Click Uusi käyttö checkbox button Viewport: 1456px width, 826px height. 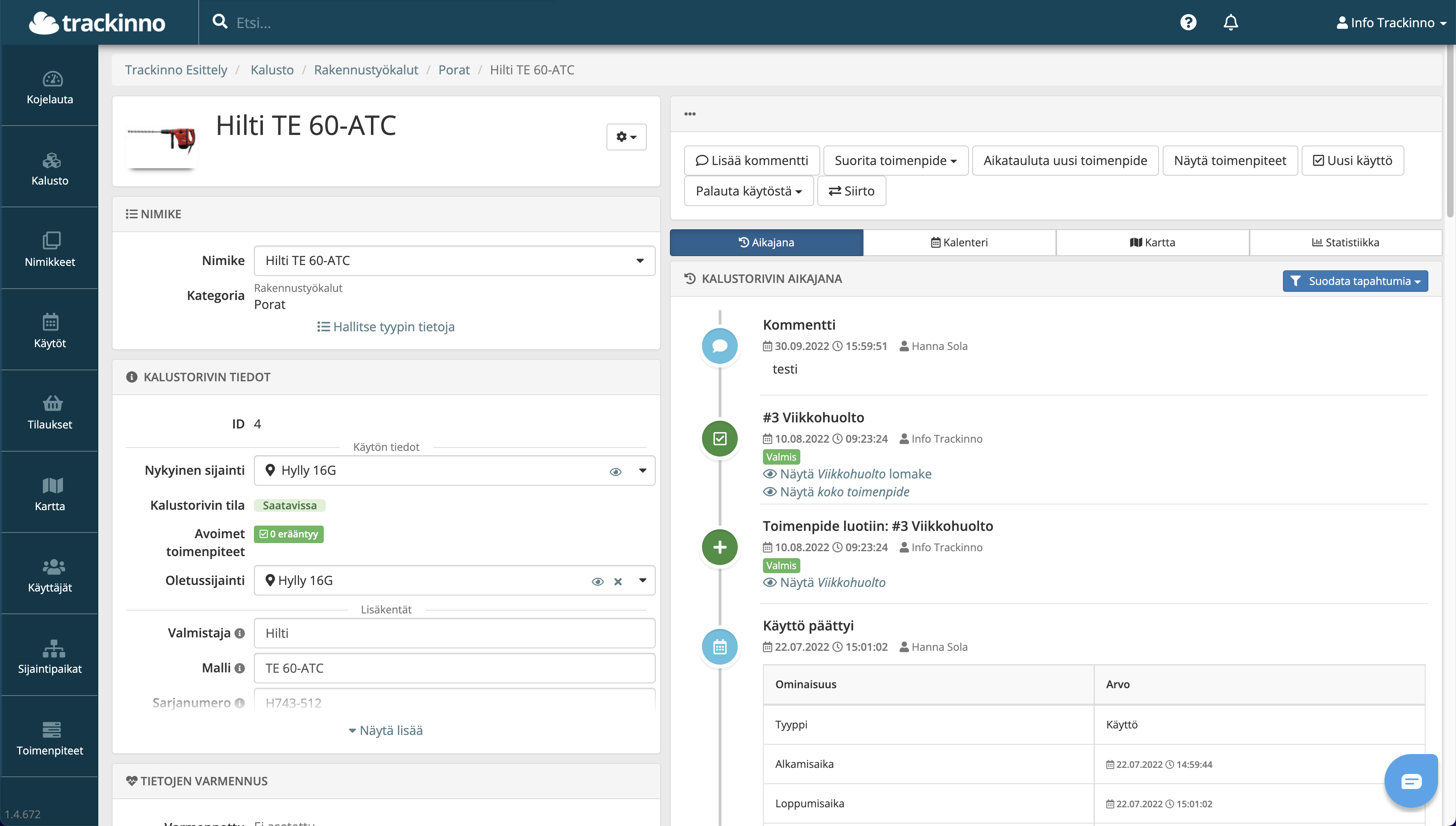point(1352,161)
